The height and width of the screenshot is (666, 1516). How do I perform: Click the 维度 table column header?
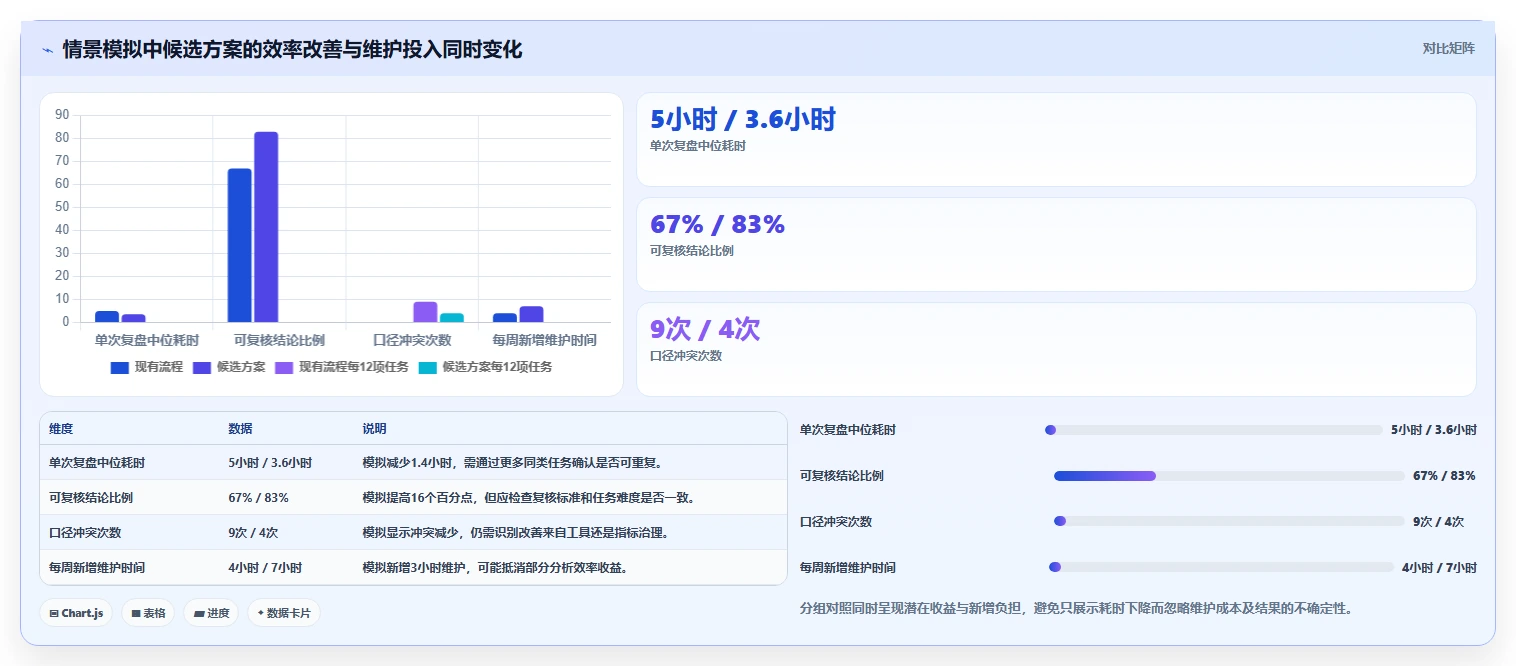[61, 429]
